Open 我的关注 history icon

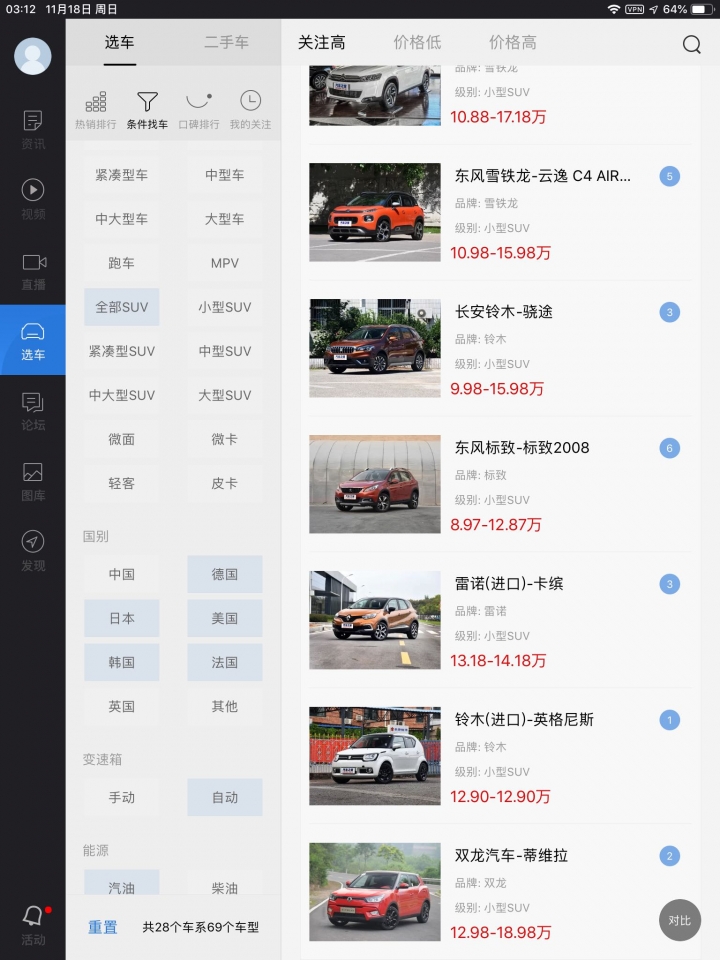[250, 110]
